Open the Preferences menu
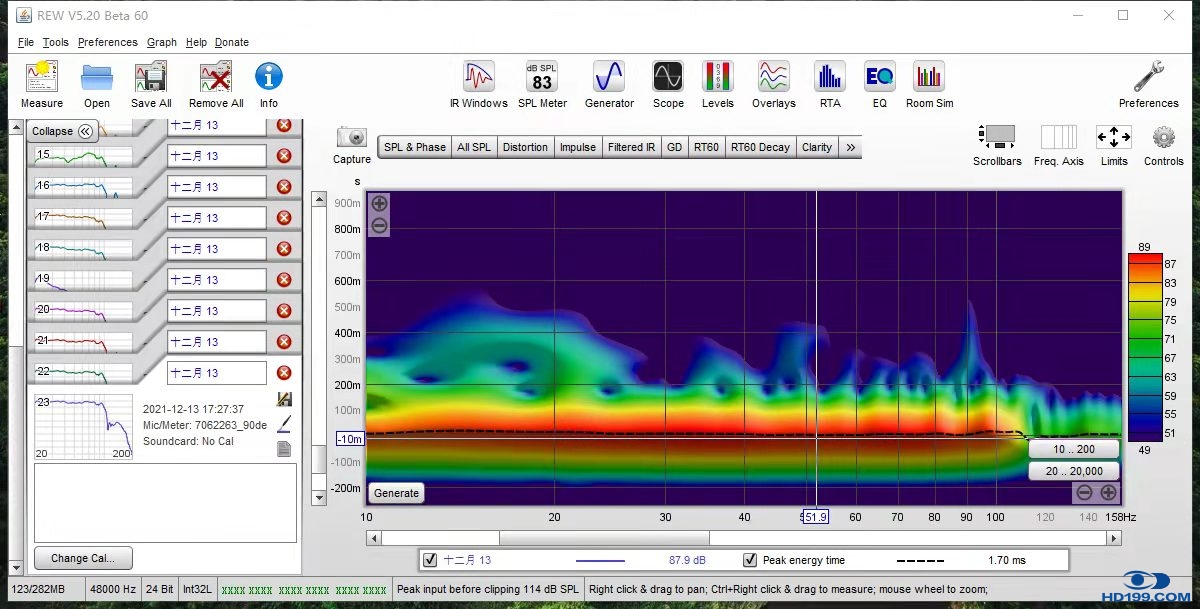 pos(107,42)
